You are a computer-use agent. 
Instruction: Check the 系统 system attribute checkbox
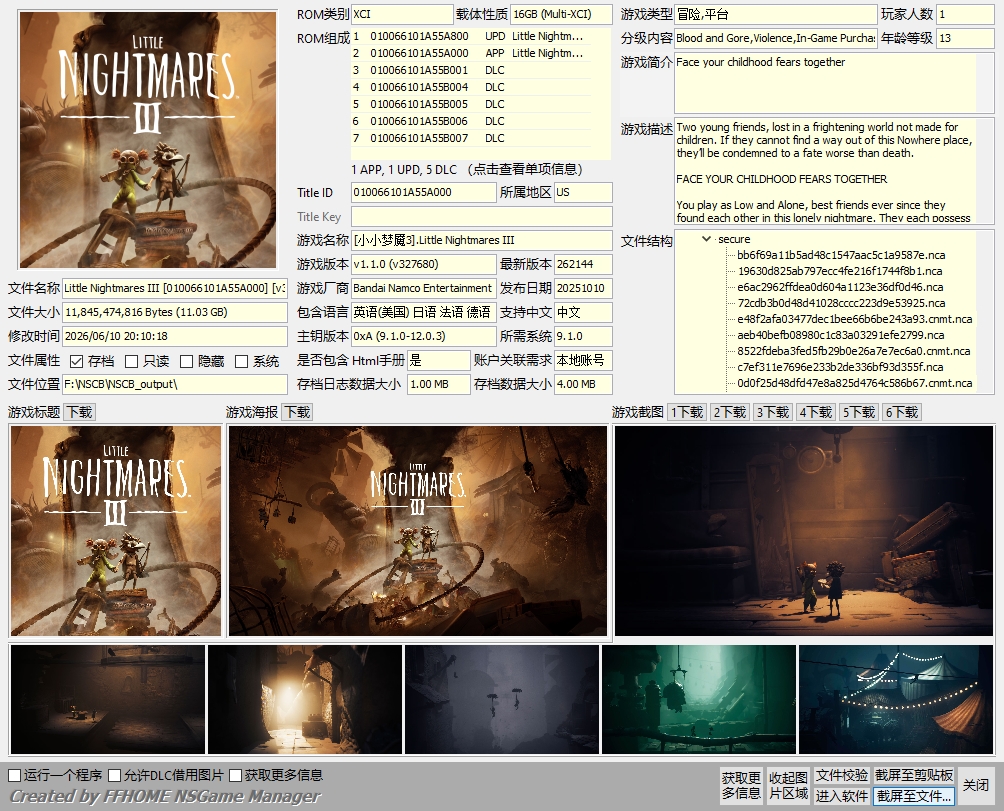tap(241, 362)
